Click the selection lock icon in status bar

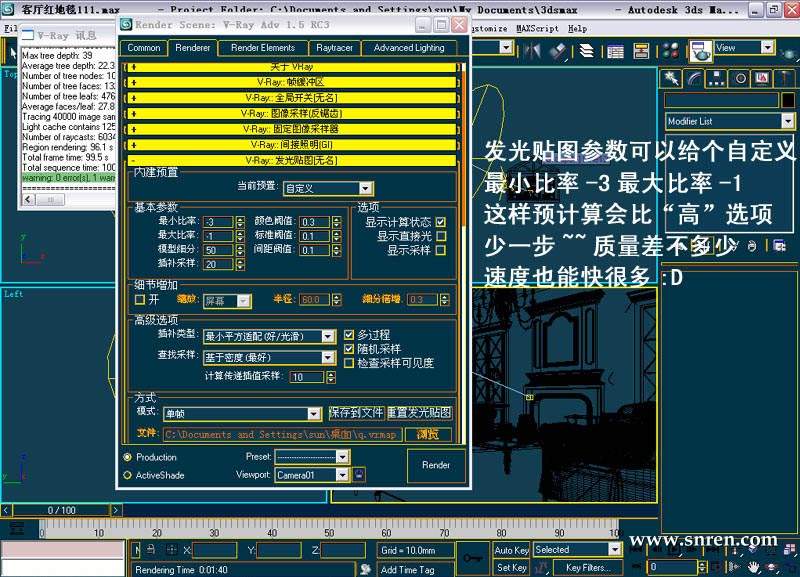pos(151,549)
